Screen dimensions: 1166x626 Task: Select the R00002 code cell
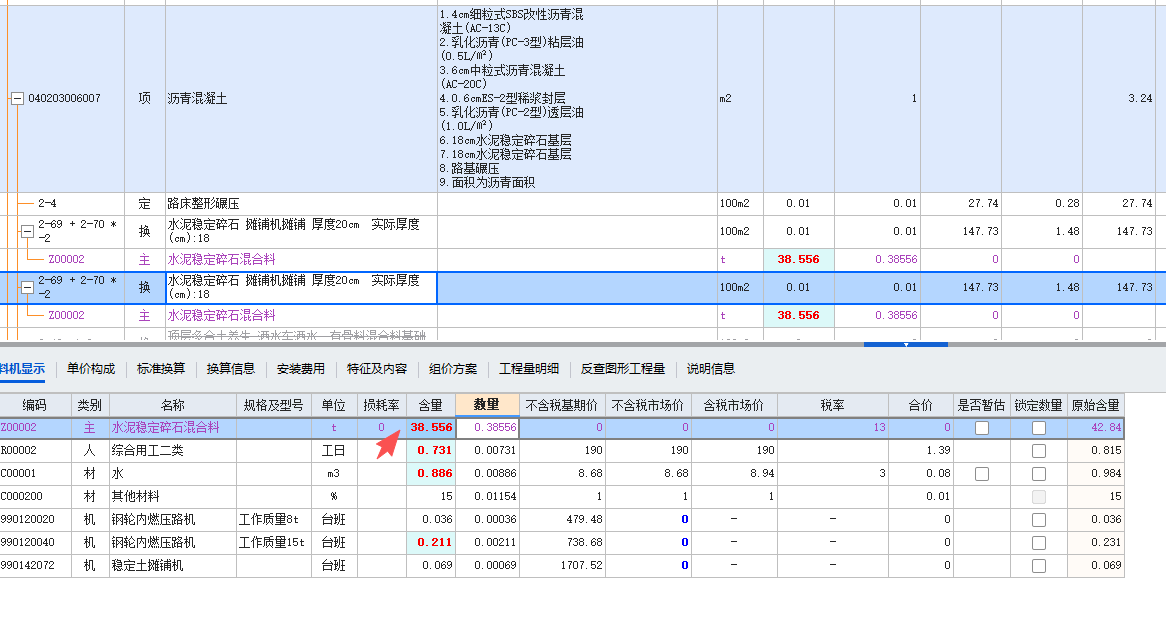35,451
